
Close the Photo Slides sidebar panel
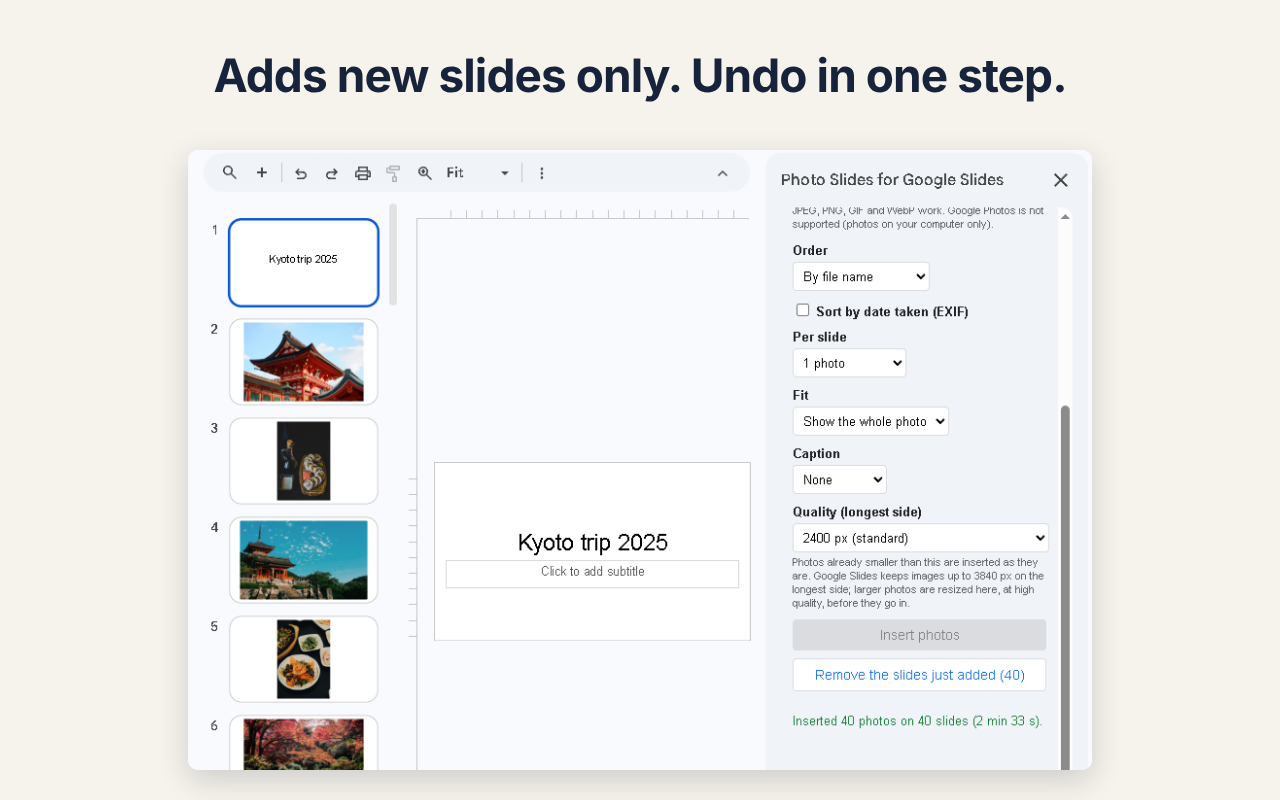pos(1061,180)
